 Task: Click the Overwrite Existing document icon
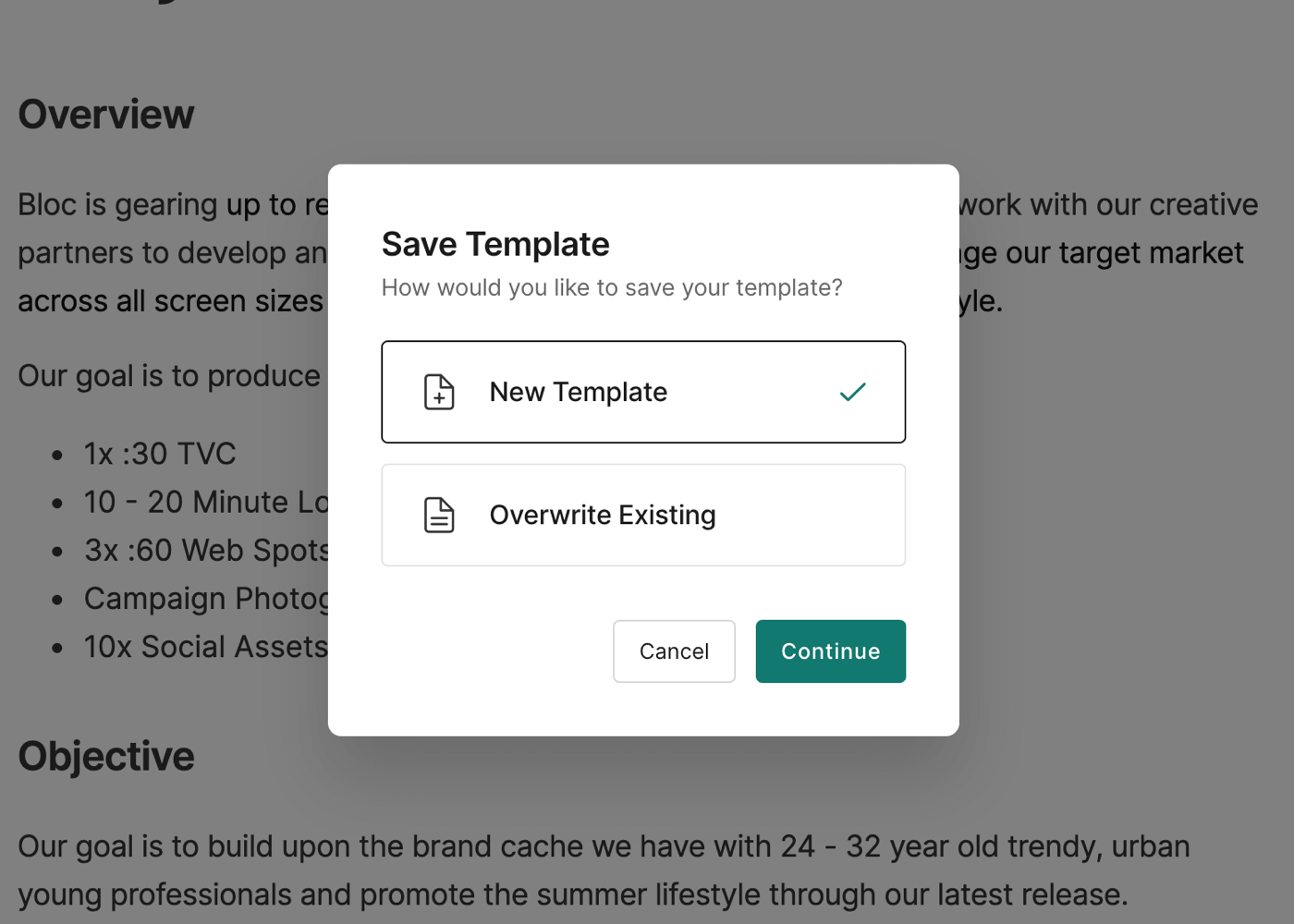point(439,516)
